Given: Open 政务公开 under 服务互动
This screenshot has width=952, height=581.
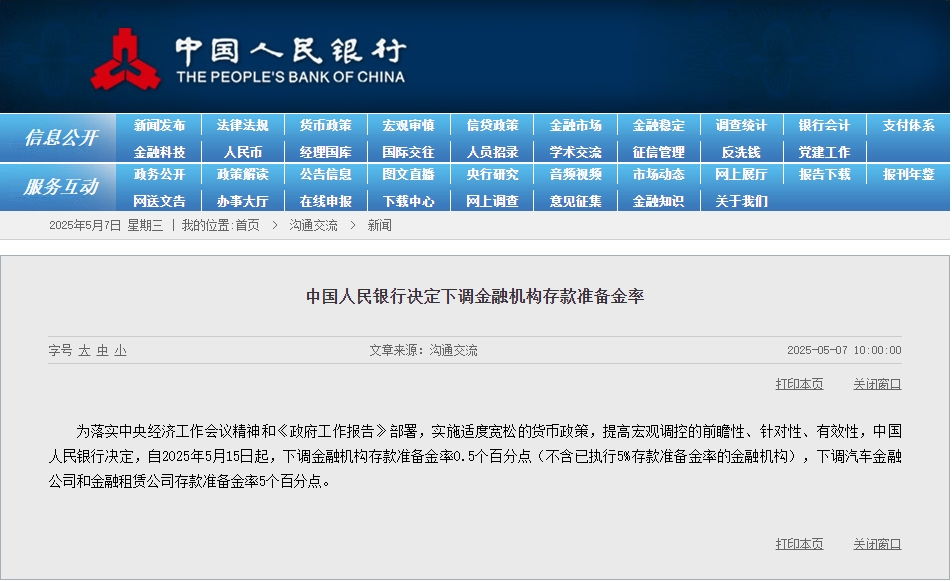Looking at the screenshot, I should pyautogui.click(x=160, y=174).
